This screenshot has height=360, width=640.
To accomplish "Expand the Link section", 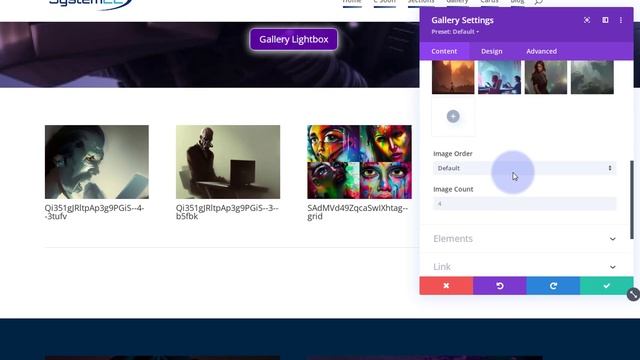I will pyautogui.click(x=524, y=267).
